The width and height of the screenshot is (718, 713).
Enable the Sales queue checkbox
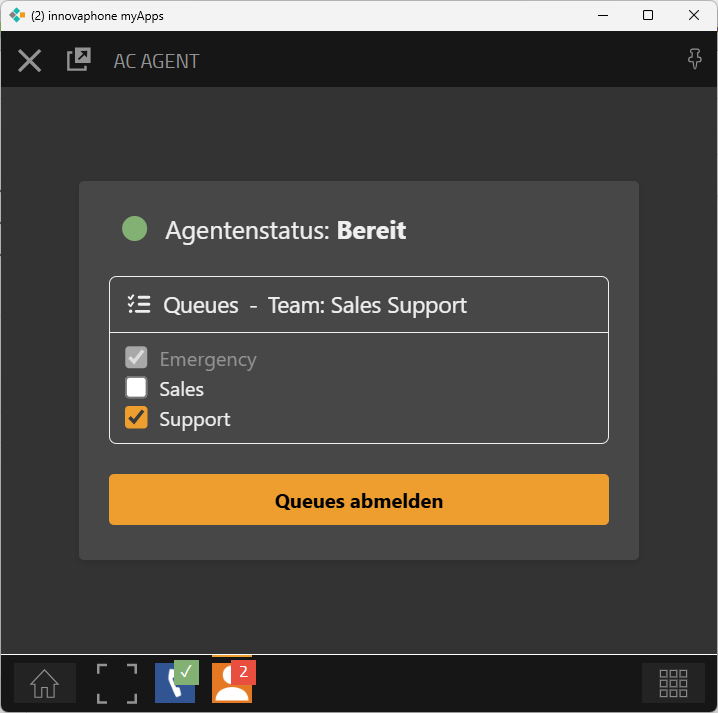[x=136, y=388]
